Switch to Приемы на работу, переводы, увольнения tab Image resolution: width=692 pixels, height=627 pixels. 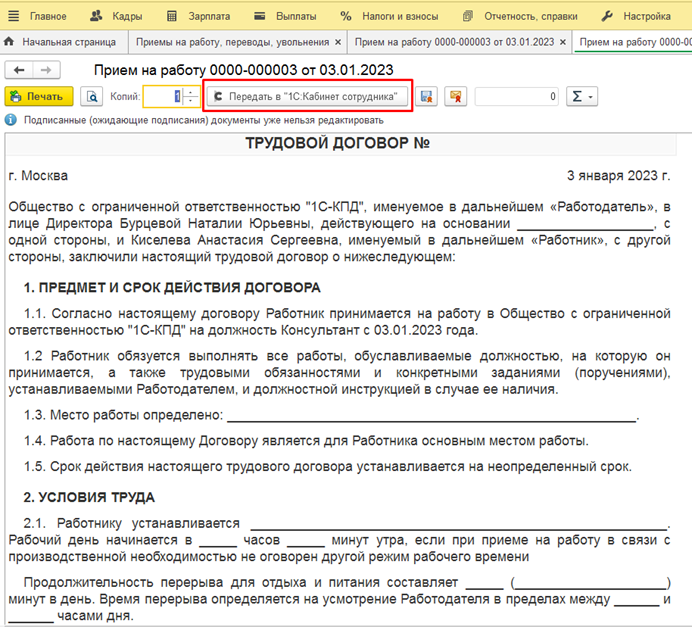[232, 42]
